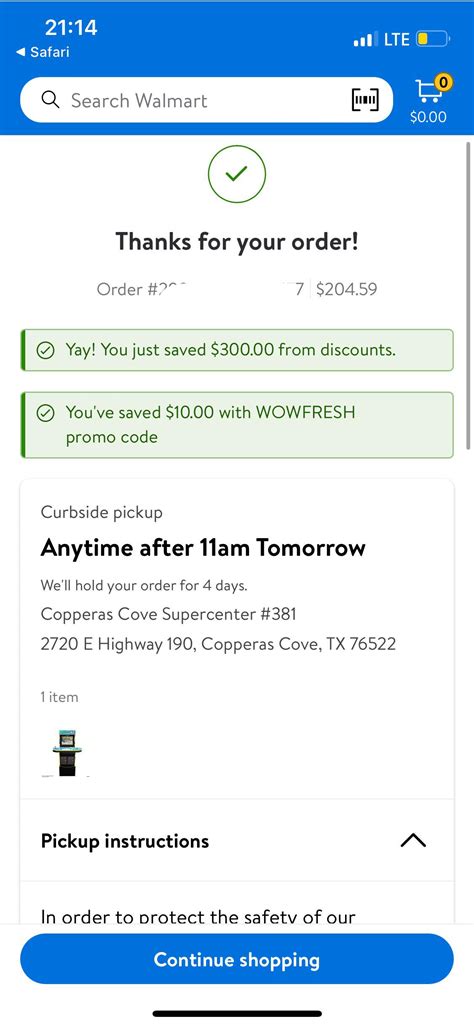
Task: Tap the battery status icon
Action: pos(433,39)
